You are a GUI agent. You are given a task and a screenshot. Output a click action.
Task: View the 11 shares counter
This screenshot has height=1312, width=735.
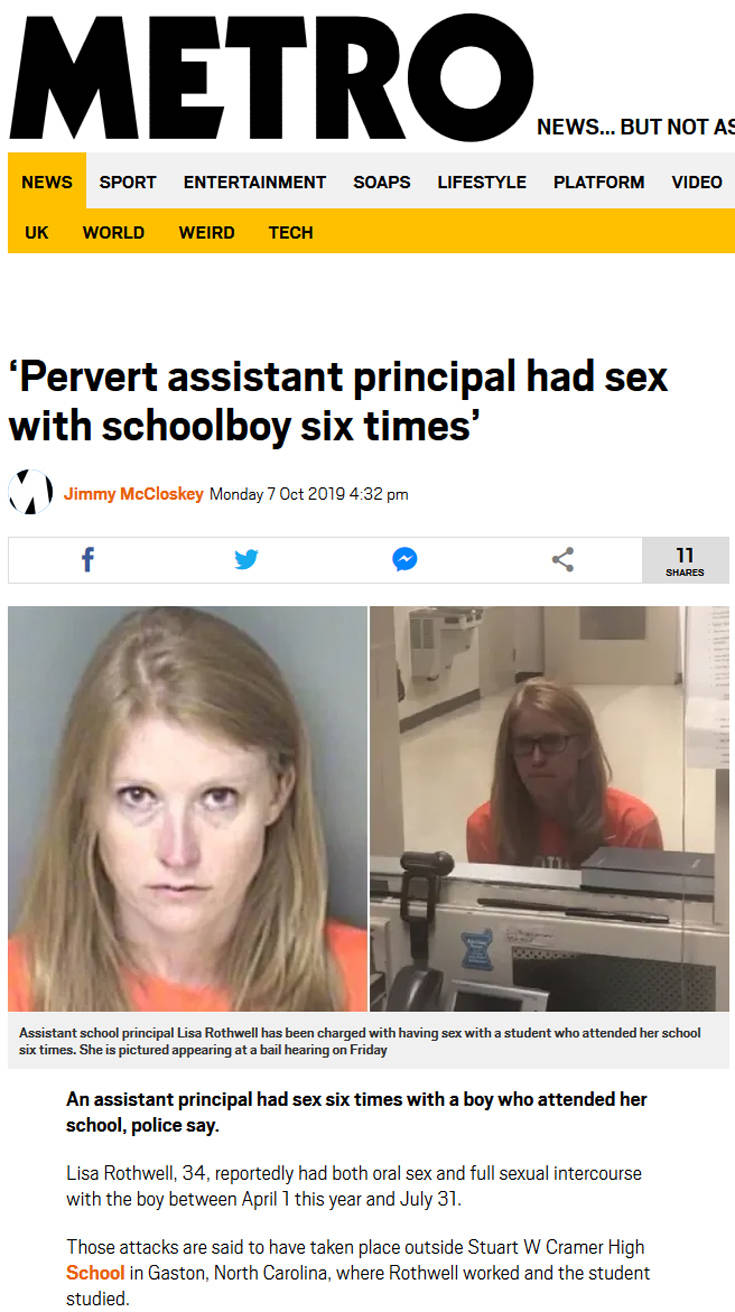coord(685,560)
